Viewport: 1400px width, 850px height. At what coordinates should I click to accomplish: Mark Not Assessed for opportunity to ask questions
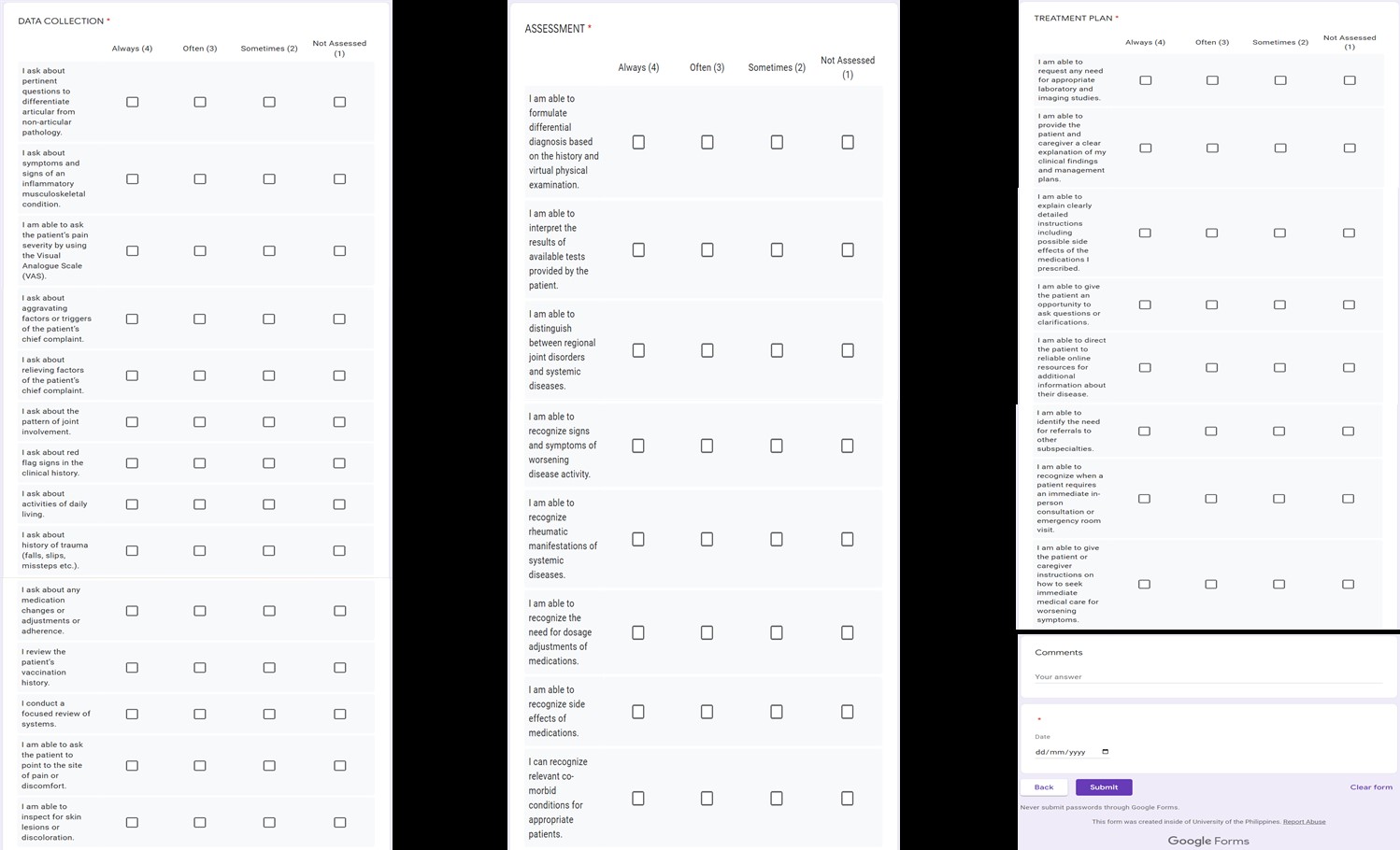coord(1349,305)
